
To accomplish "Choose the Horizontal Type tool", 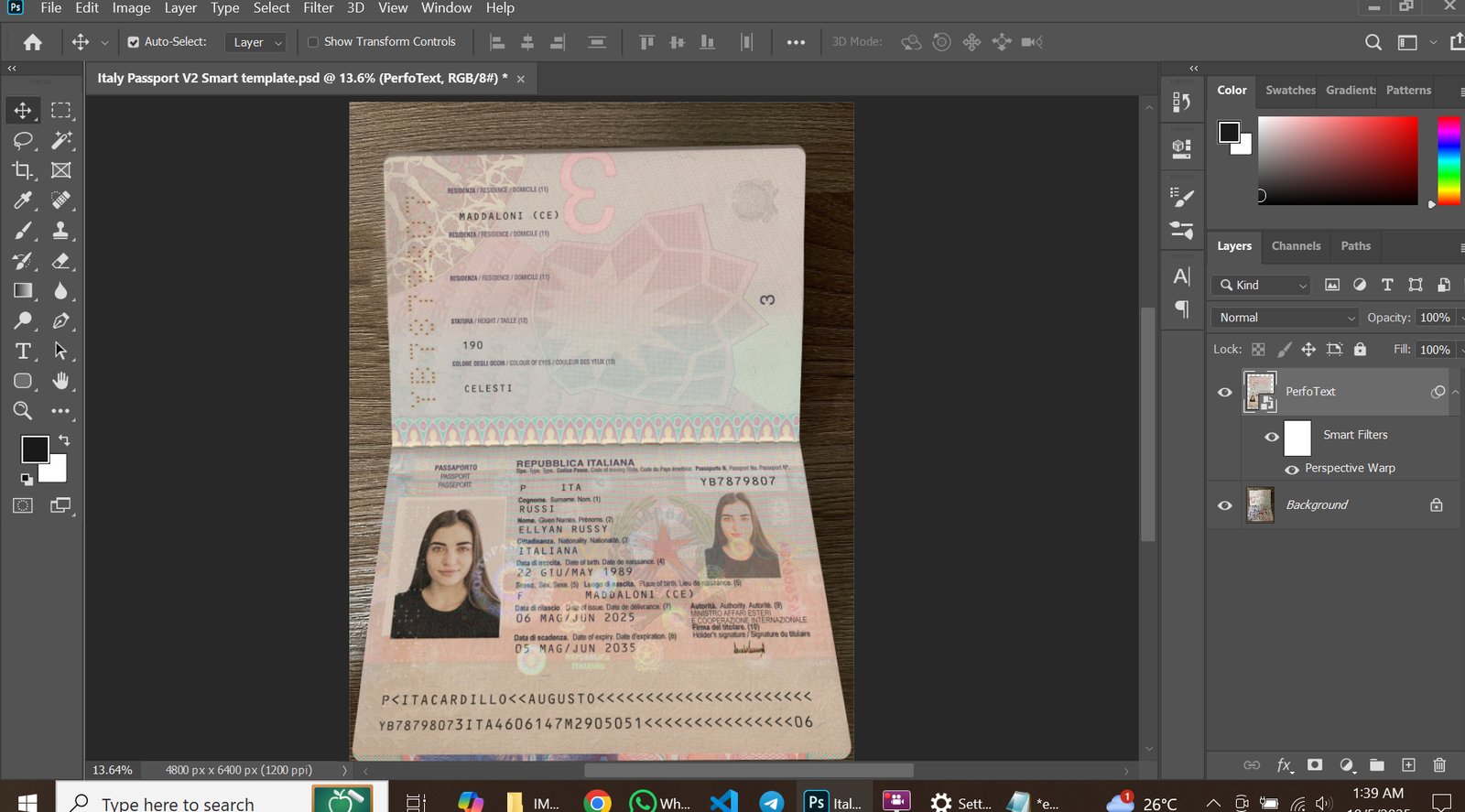I will click(x=23, y=352).
